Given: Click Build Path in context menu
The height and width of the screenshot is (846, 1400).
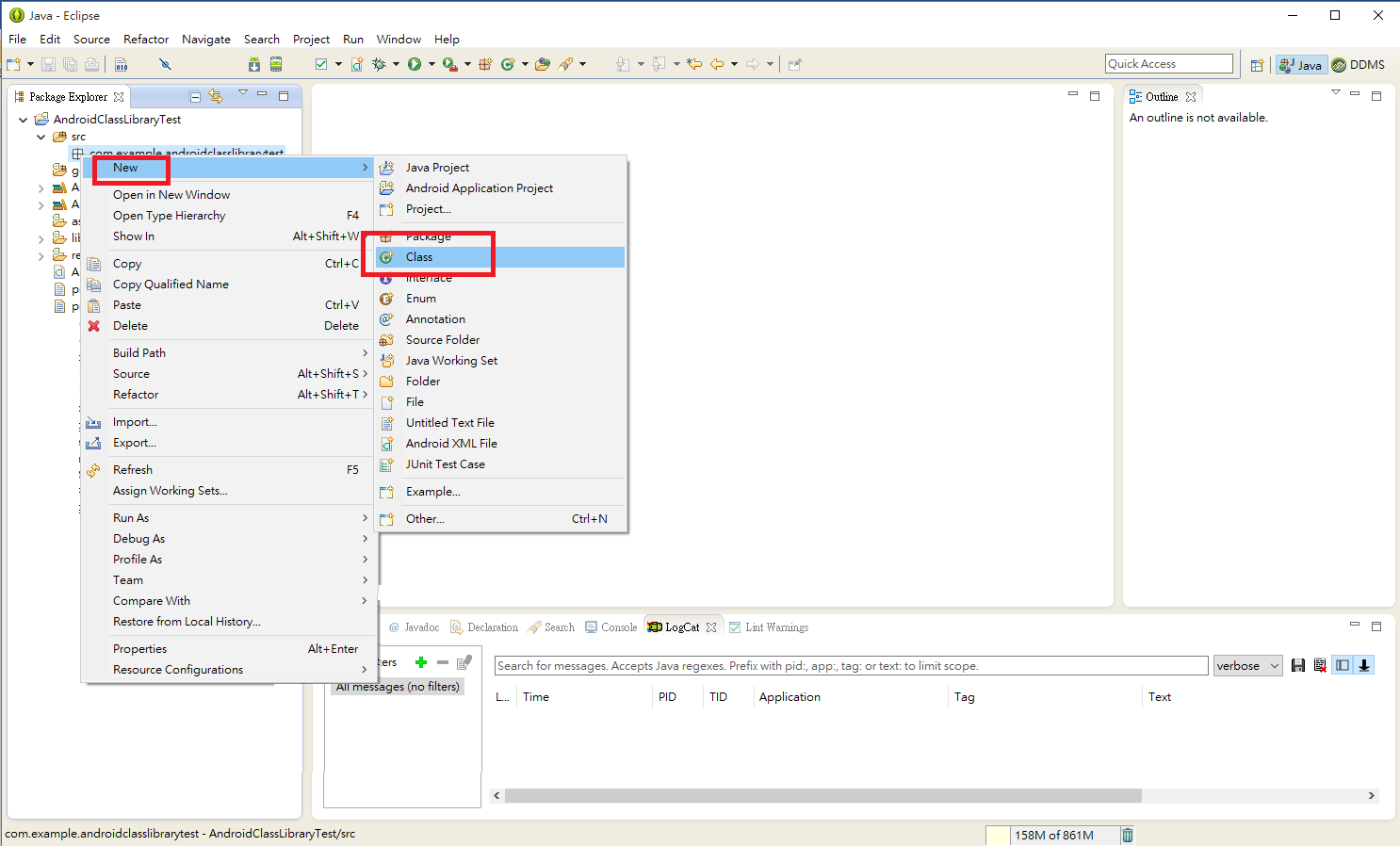Looking at the screenshot, I should click(x=229, y=353).
